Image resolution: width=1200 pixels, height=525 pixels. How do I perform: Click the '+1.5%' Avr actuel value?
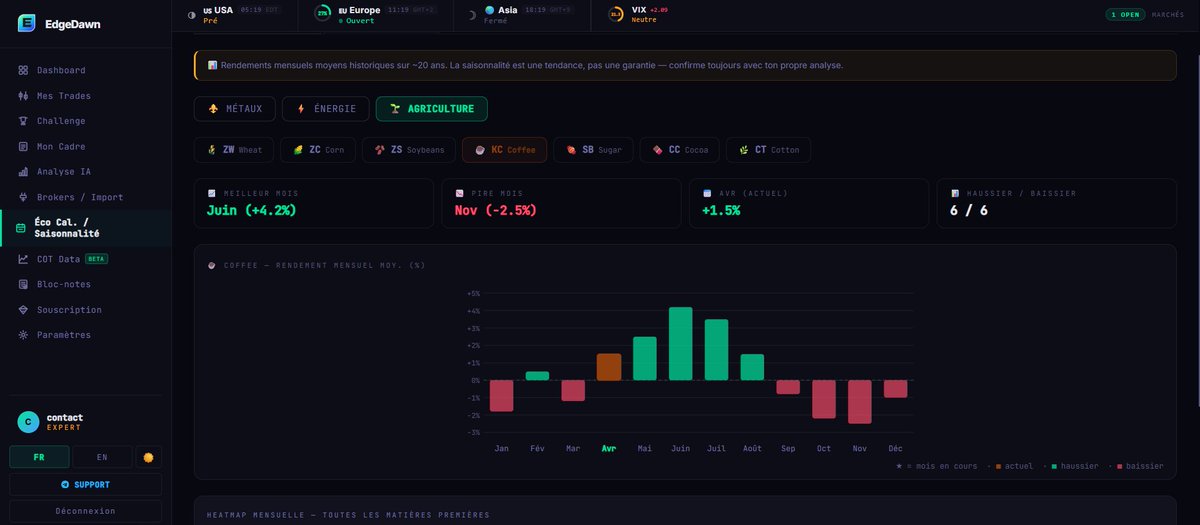click(x=721, y=211)
